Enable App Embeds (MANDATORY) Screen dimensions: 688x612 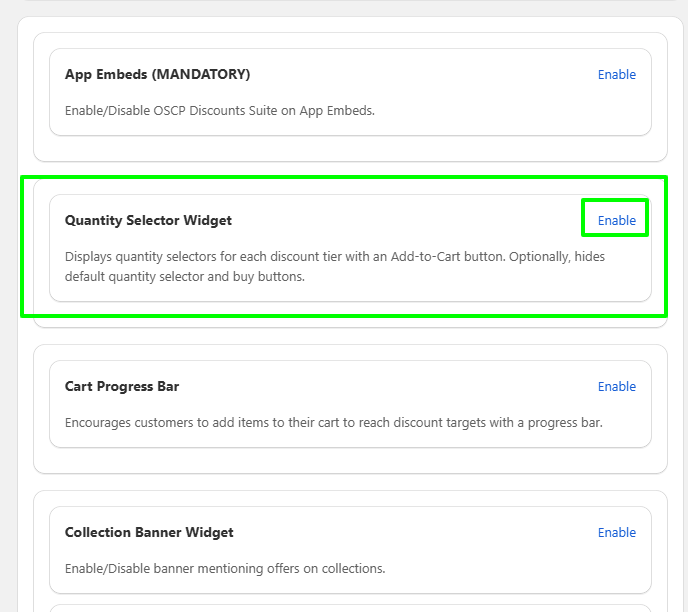click(x=616, y=75)
